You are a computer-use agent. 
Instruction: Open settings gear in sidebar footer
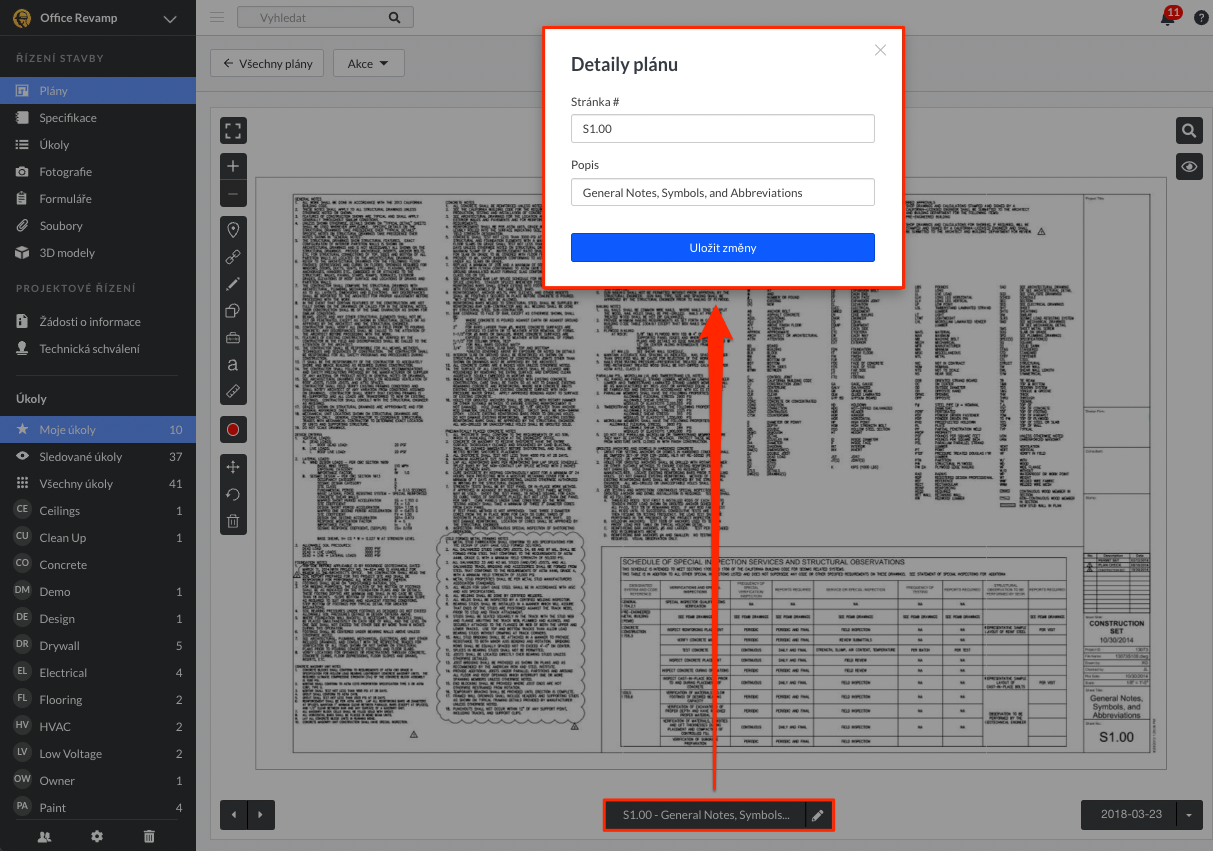click(97, 836)
